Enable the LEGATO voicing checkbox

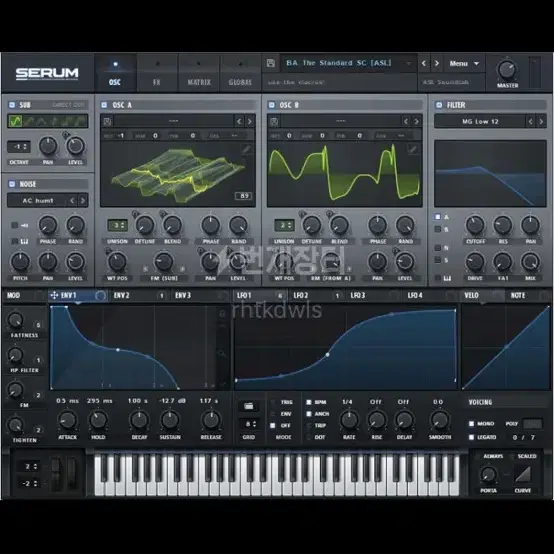(x=471, y=437)
